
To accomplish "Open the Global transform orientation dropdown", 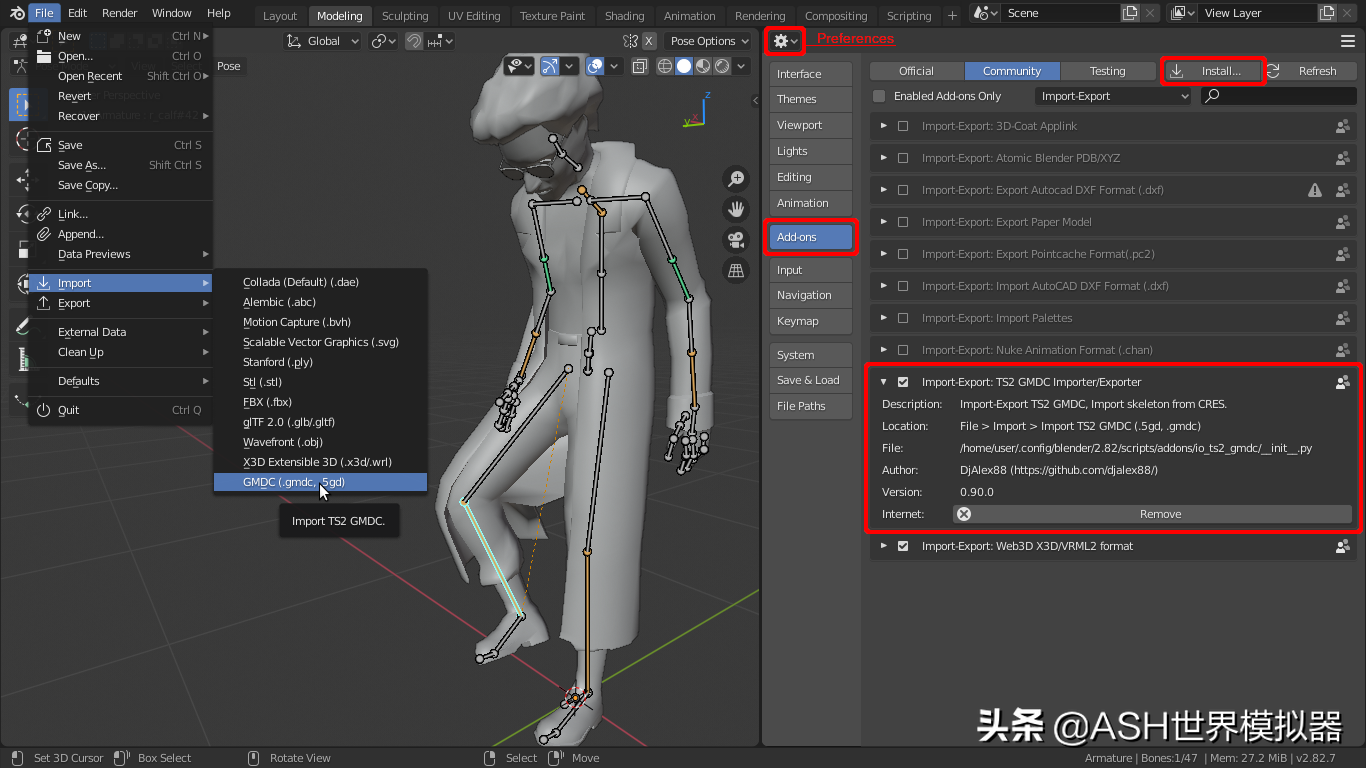I will [x=322, y=41].
